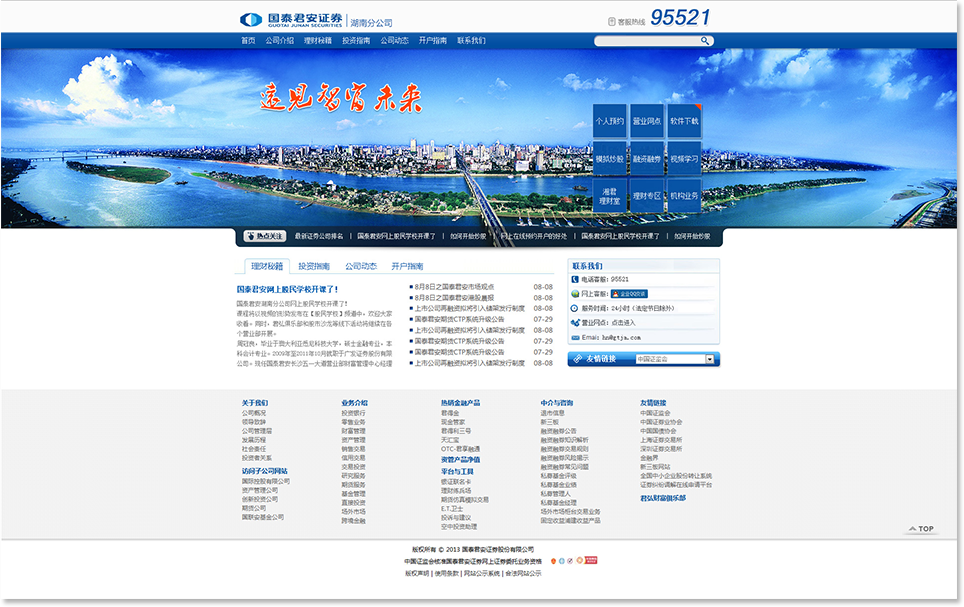Switch to the 公司动态 content tab
Viewport: 964px width, 607px height.
click(x=360, y=267)
